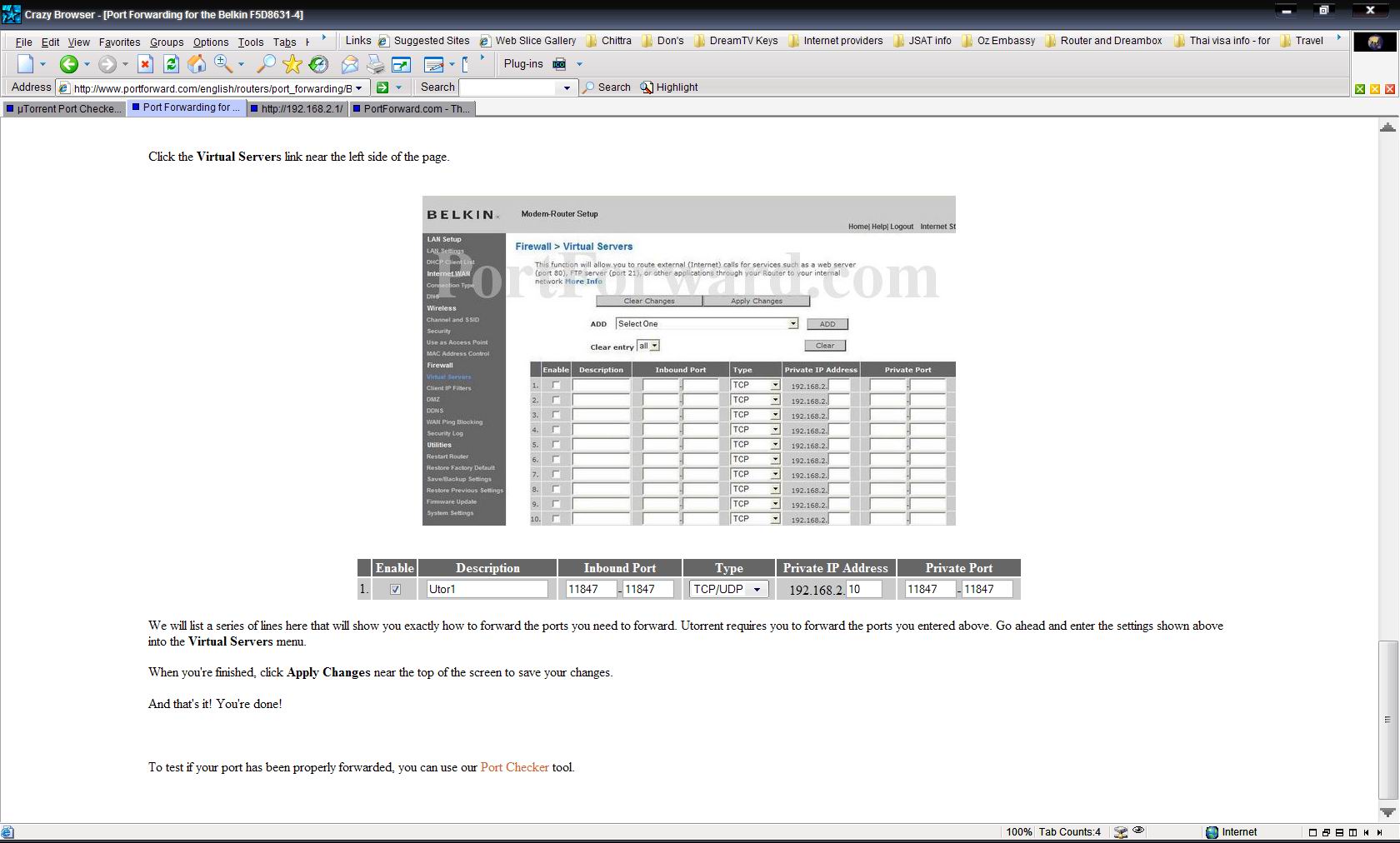The height and width of the screenshot is (843, 1400).
Task: Stop loading with the red X icon
Action: tap(145, 64)
